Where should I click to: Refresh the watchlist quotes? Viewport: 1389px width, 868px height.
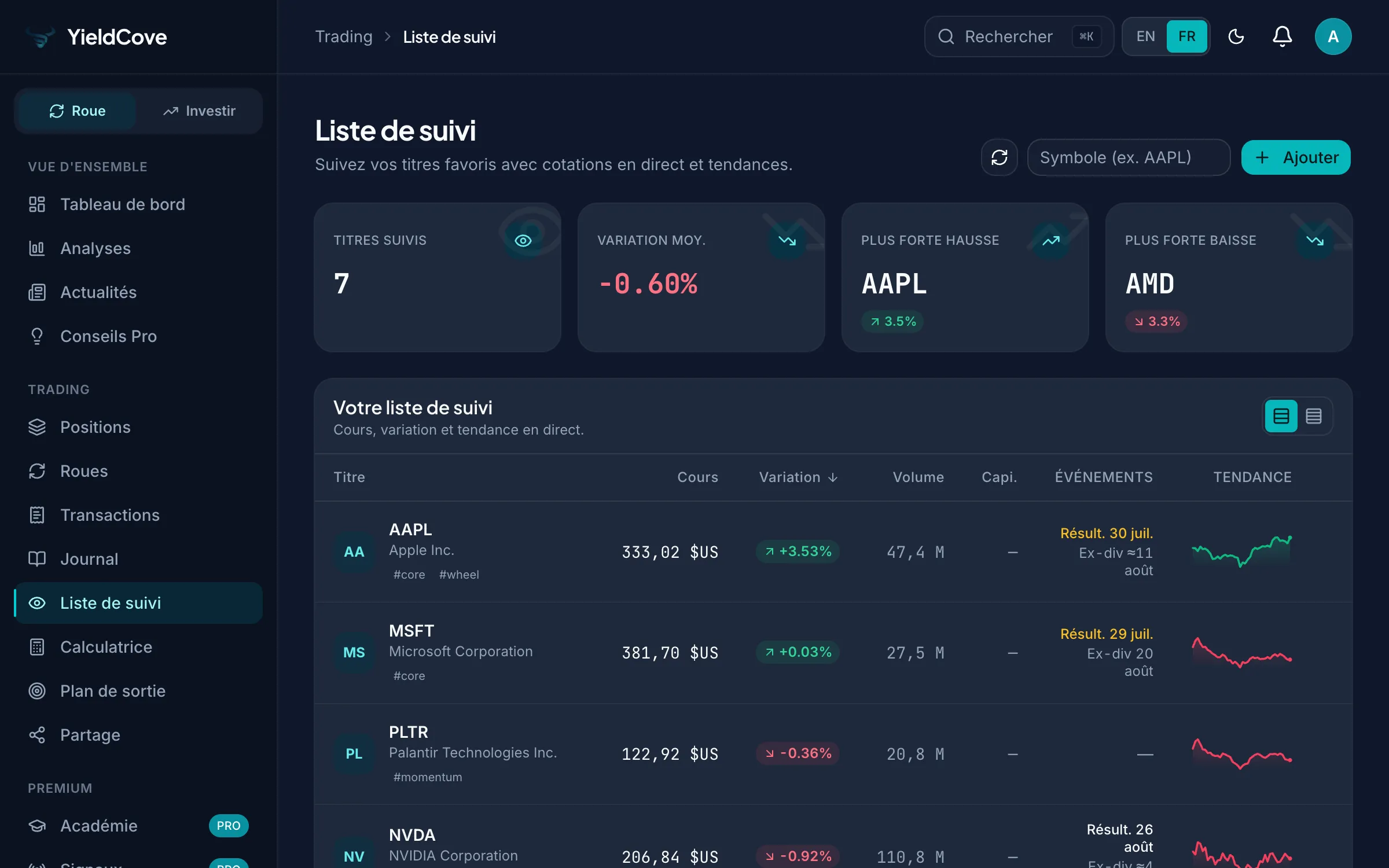tap(999, 157)
